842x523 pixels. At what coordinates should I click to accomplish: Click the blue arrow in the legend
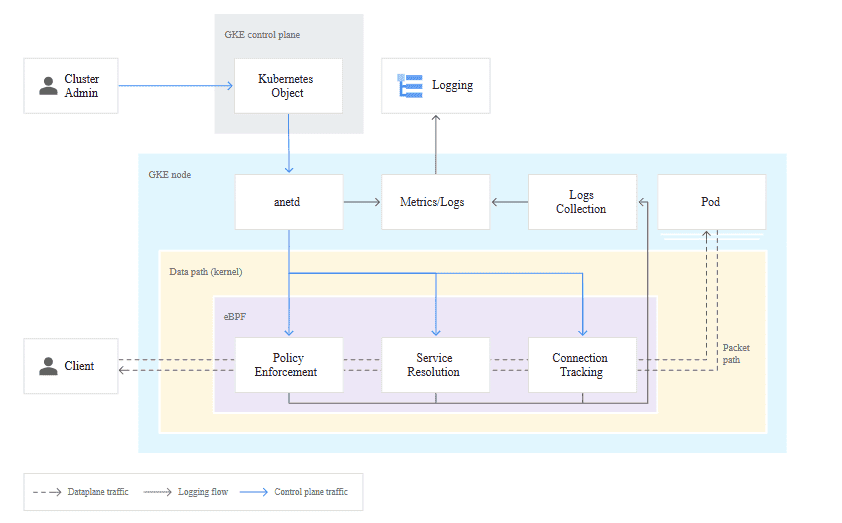pyautogui.click(x=253, y=492)
